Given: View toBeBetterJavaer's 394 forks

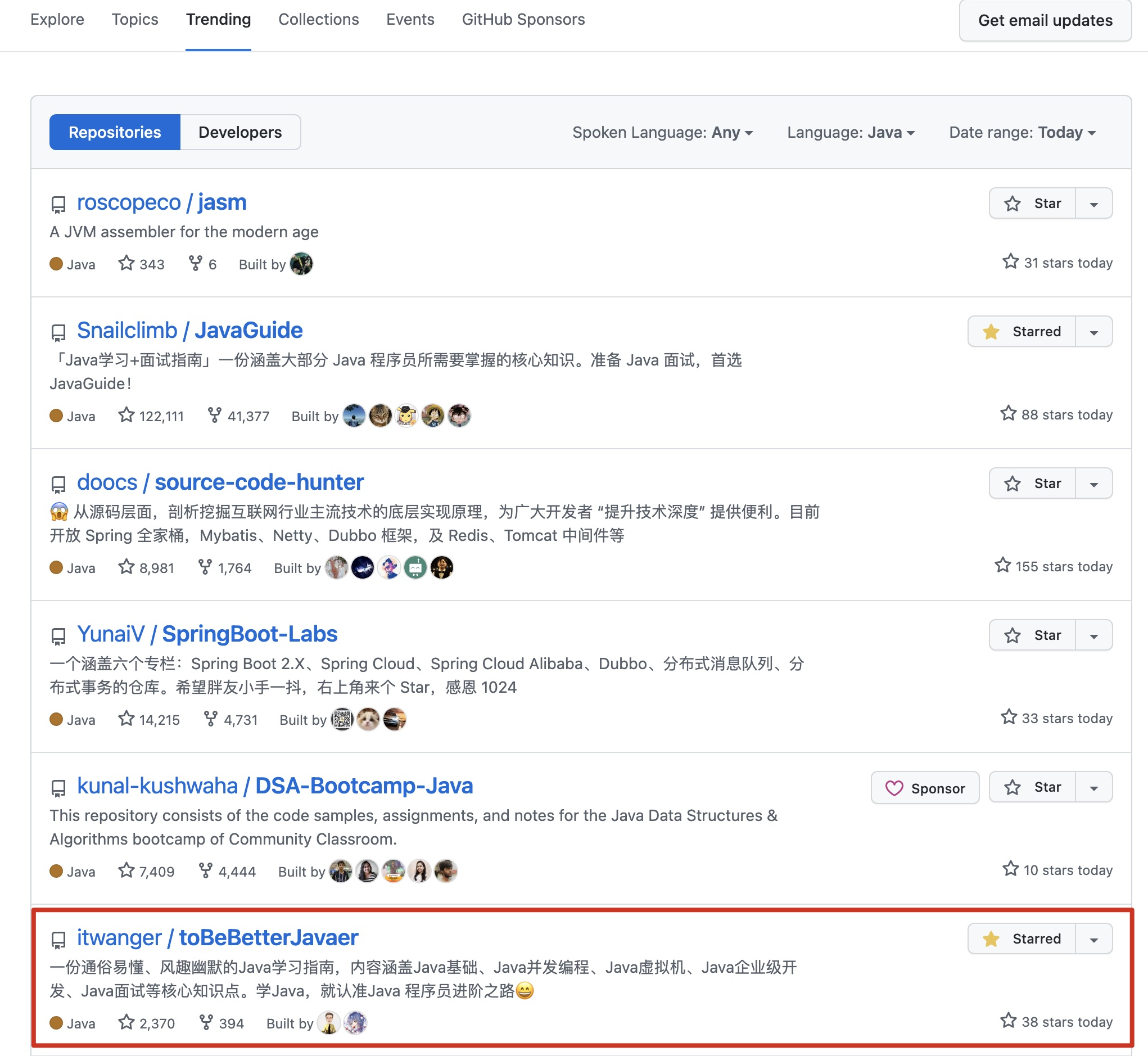Looking at the screenshot, I should (221, 1023).
